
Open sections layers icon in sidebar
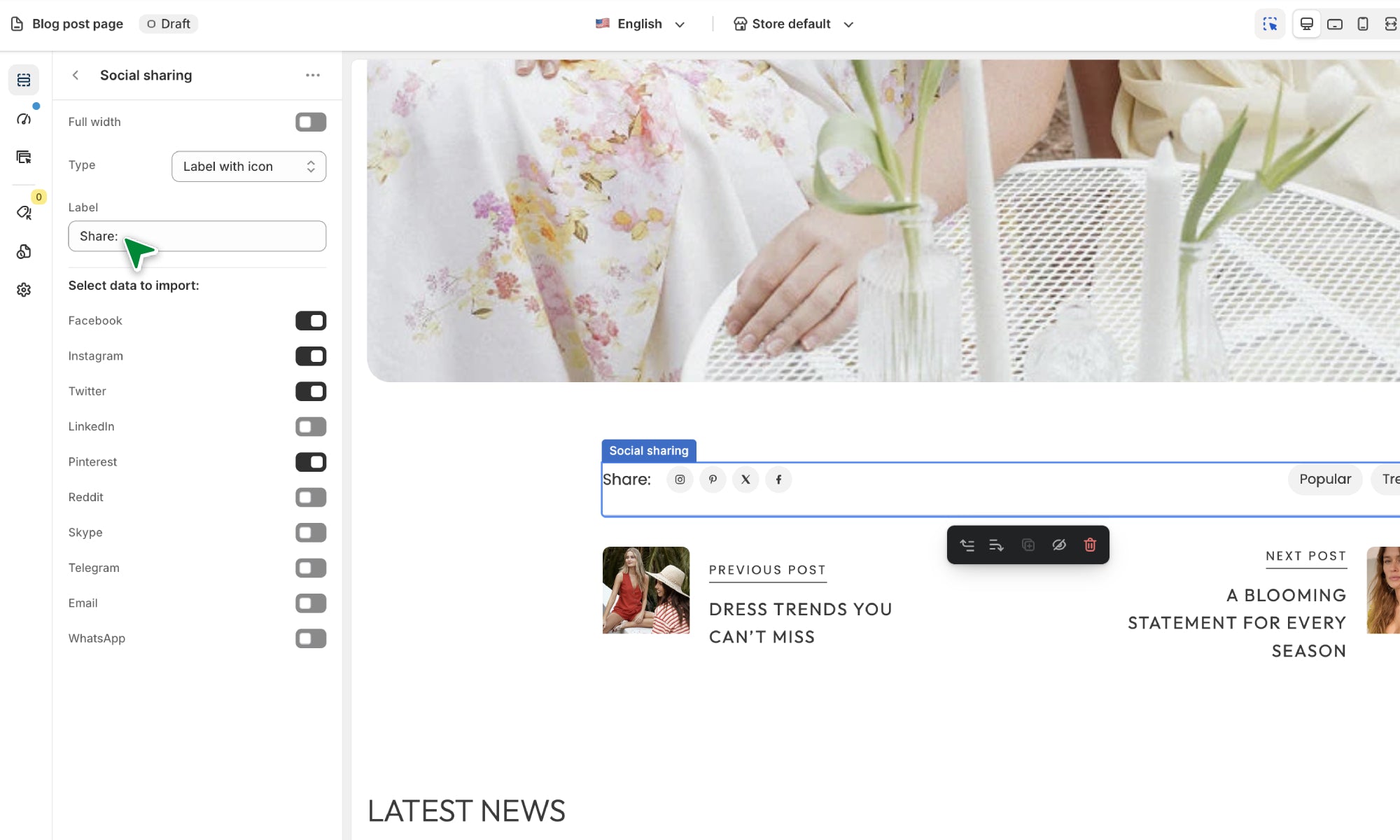(24, 80)
